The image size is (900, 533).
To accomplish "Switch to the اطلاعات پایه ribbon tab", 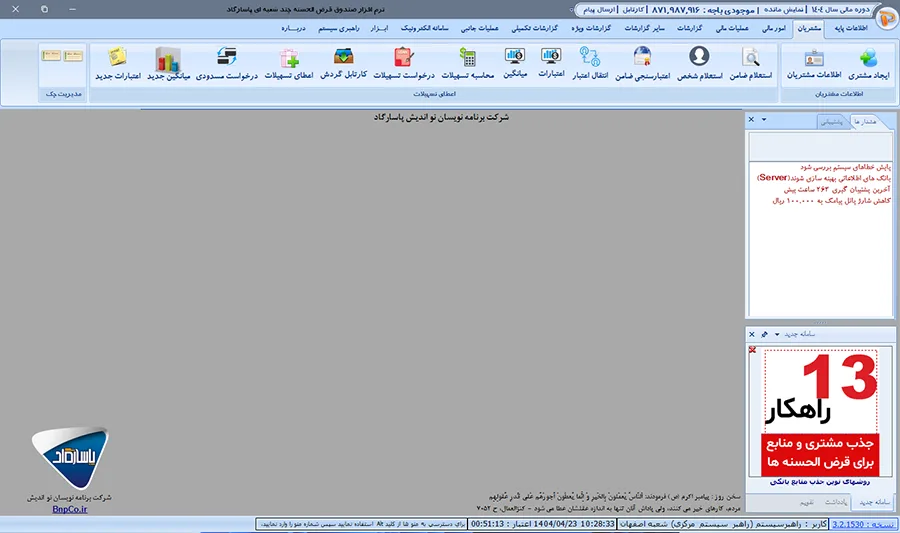I will point(851,28).
